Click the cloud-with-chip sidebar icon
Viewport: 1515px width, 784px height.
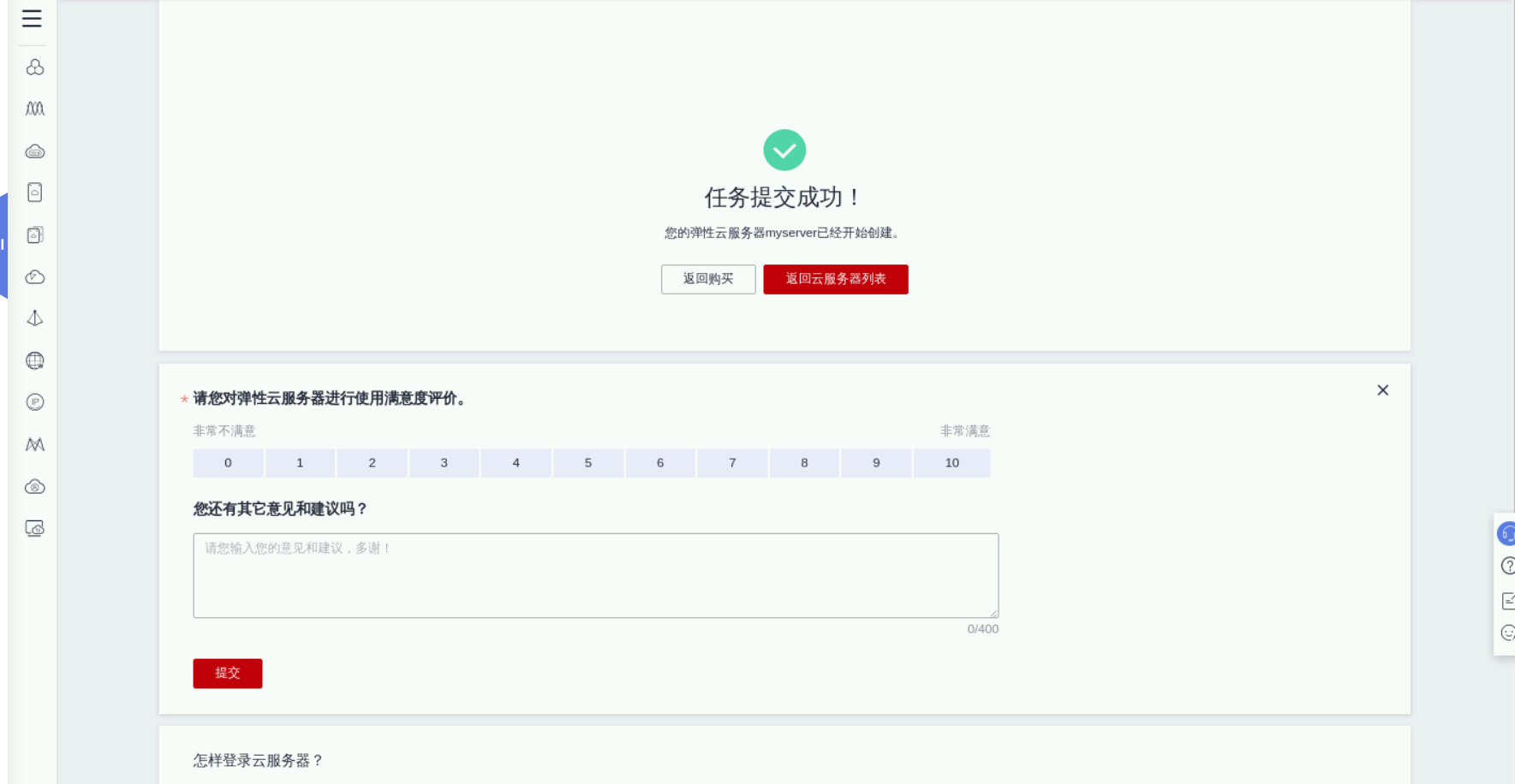pos(34,151)
